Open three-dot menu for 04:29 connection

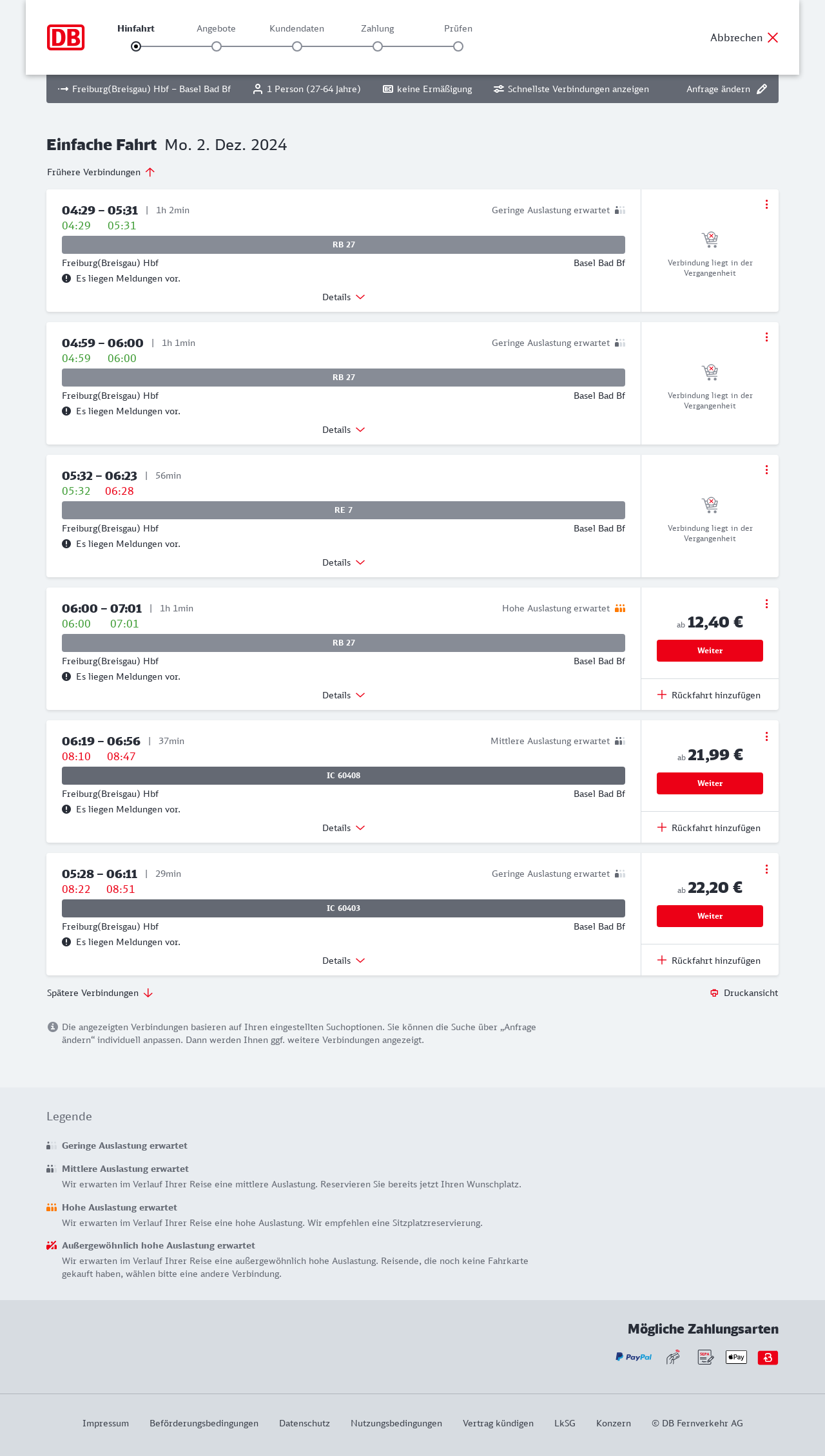coord(766,204)
